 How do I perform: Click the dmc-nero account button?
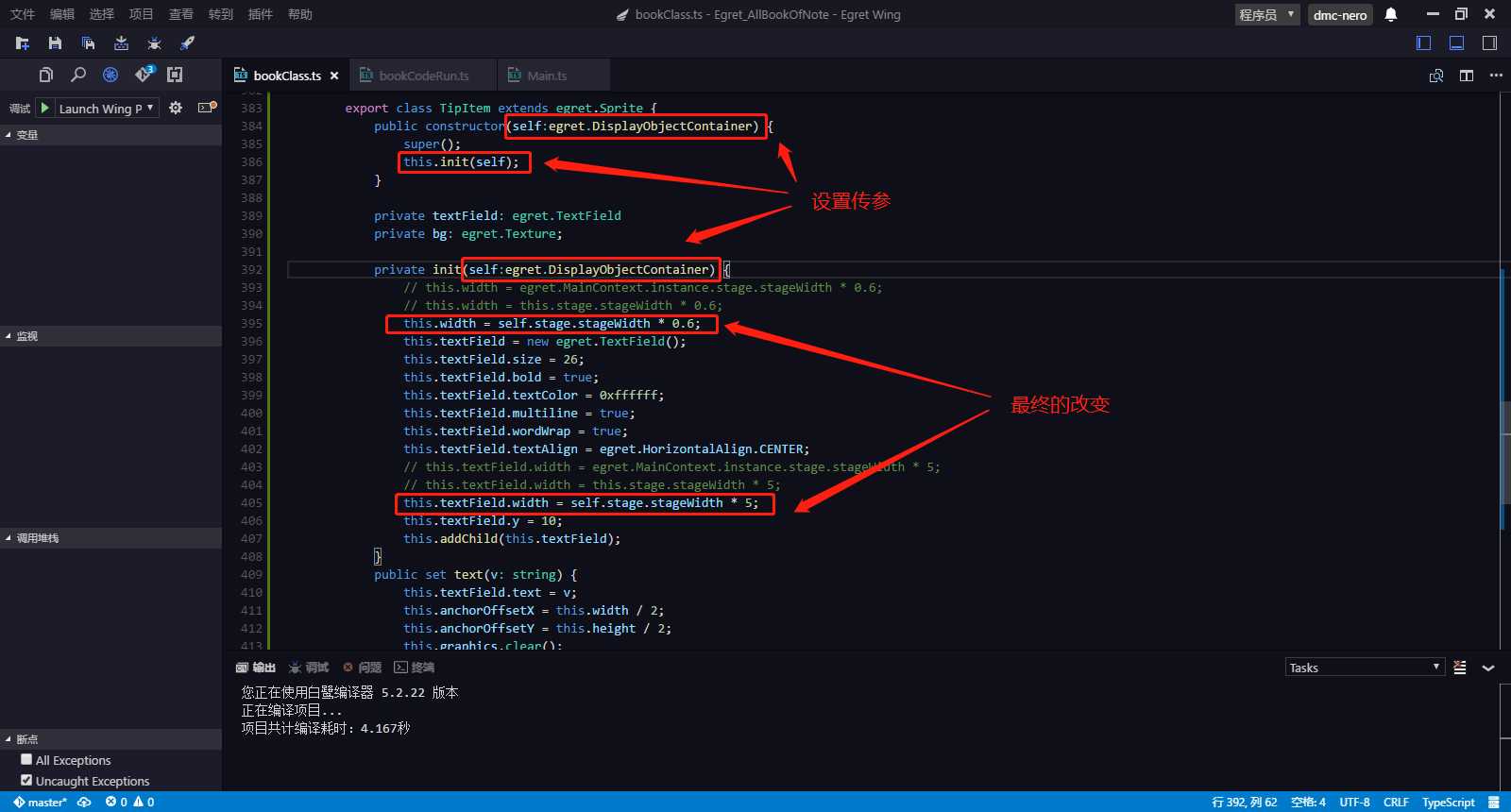click(1340, 14)
